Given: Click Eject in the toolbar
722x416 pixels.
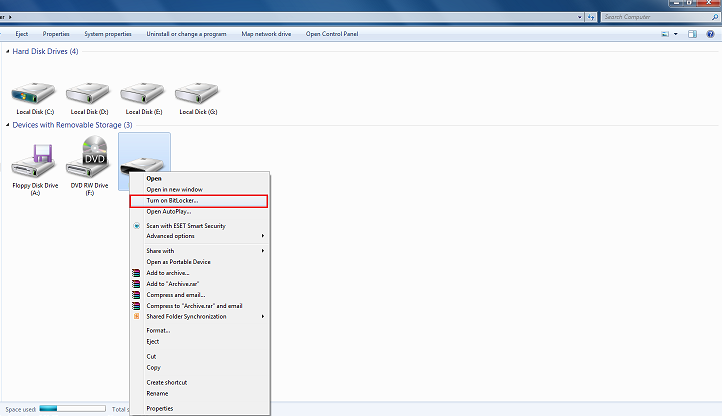Looking at the screenshot, I should [x=22, y=34].
